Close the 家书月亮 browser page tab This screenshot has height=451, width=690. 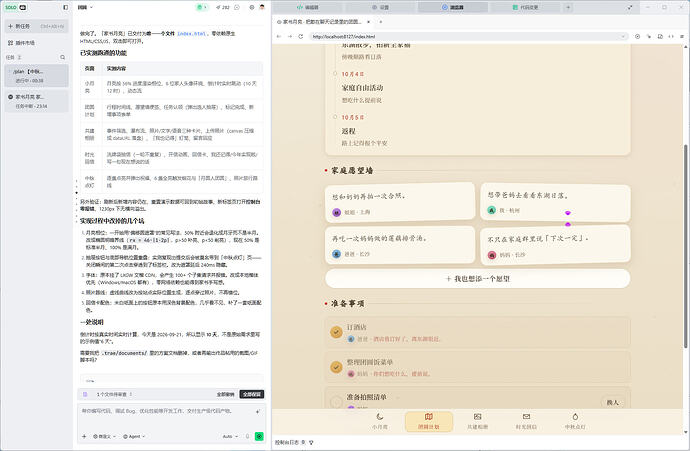(x=368, y=22)
